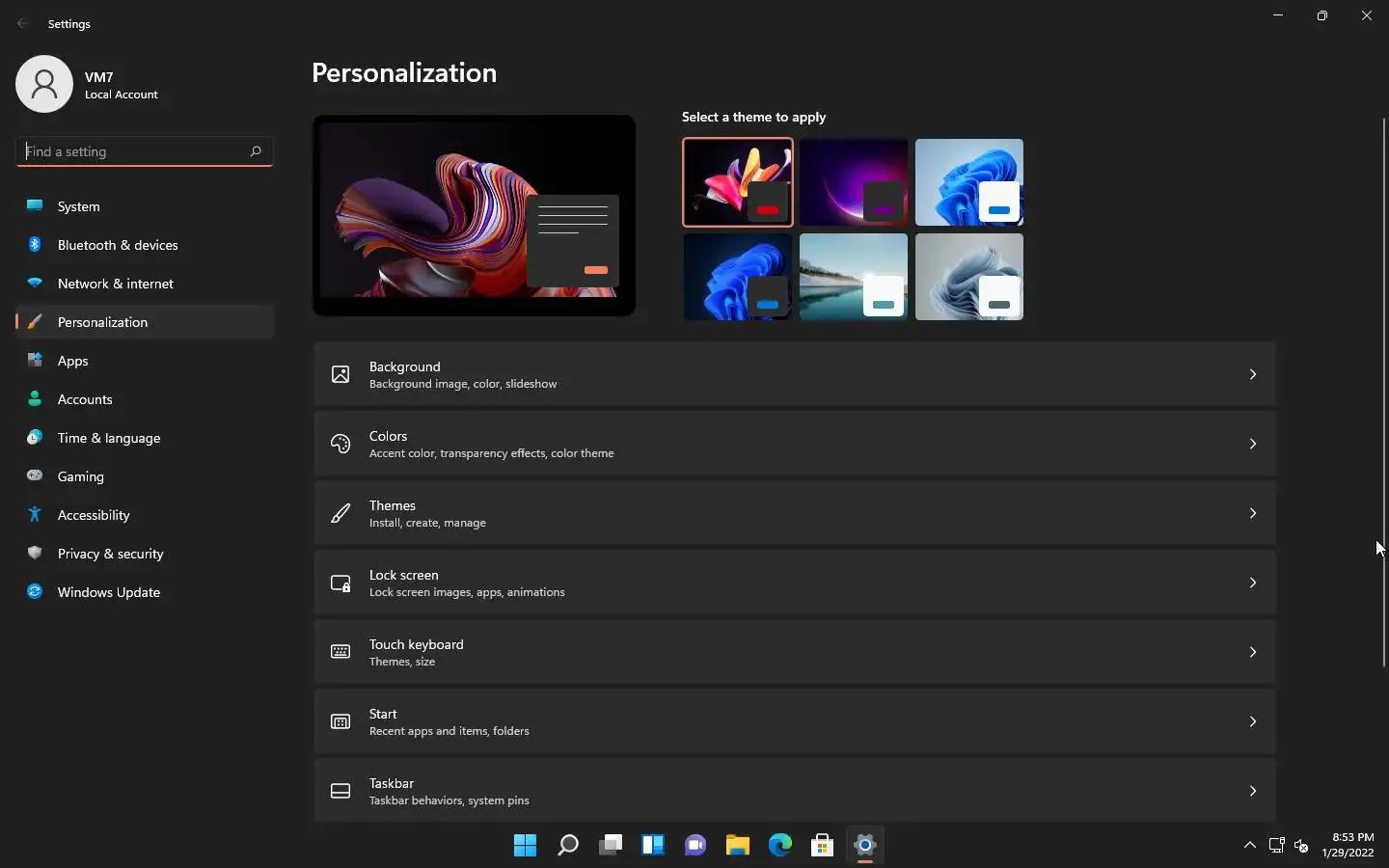Expand the Lock screen chevron
The width and height of the screenshot is (1389, 868).
pos(1253,583)
